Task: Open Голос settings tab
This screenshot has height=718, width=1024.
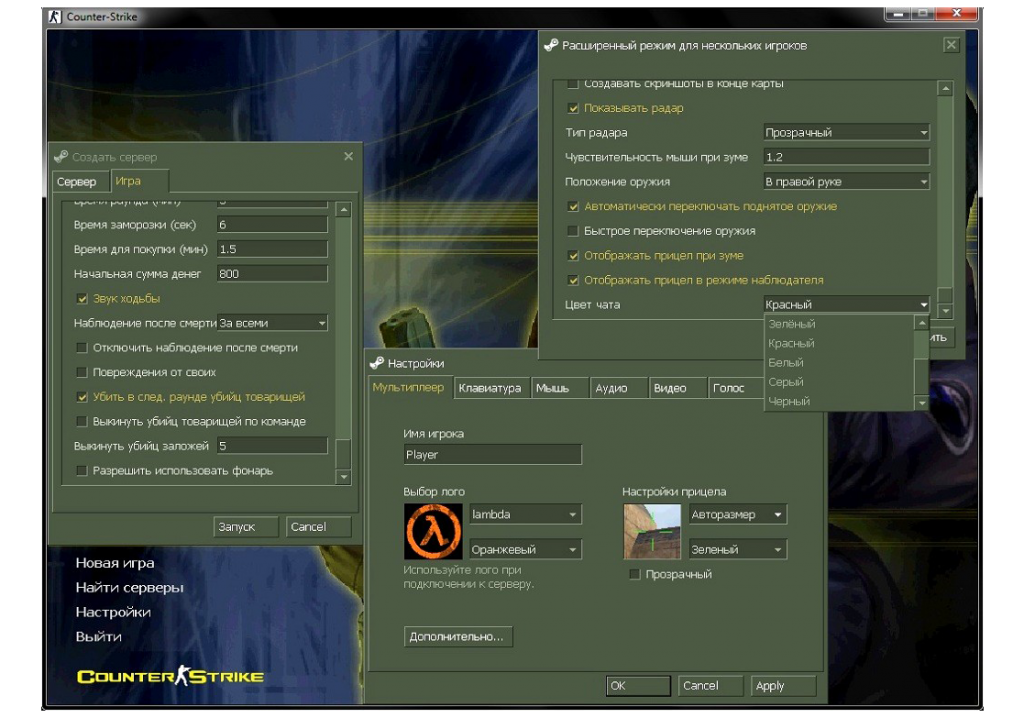Action: click(735, 388)
